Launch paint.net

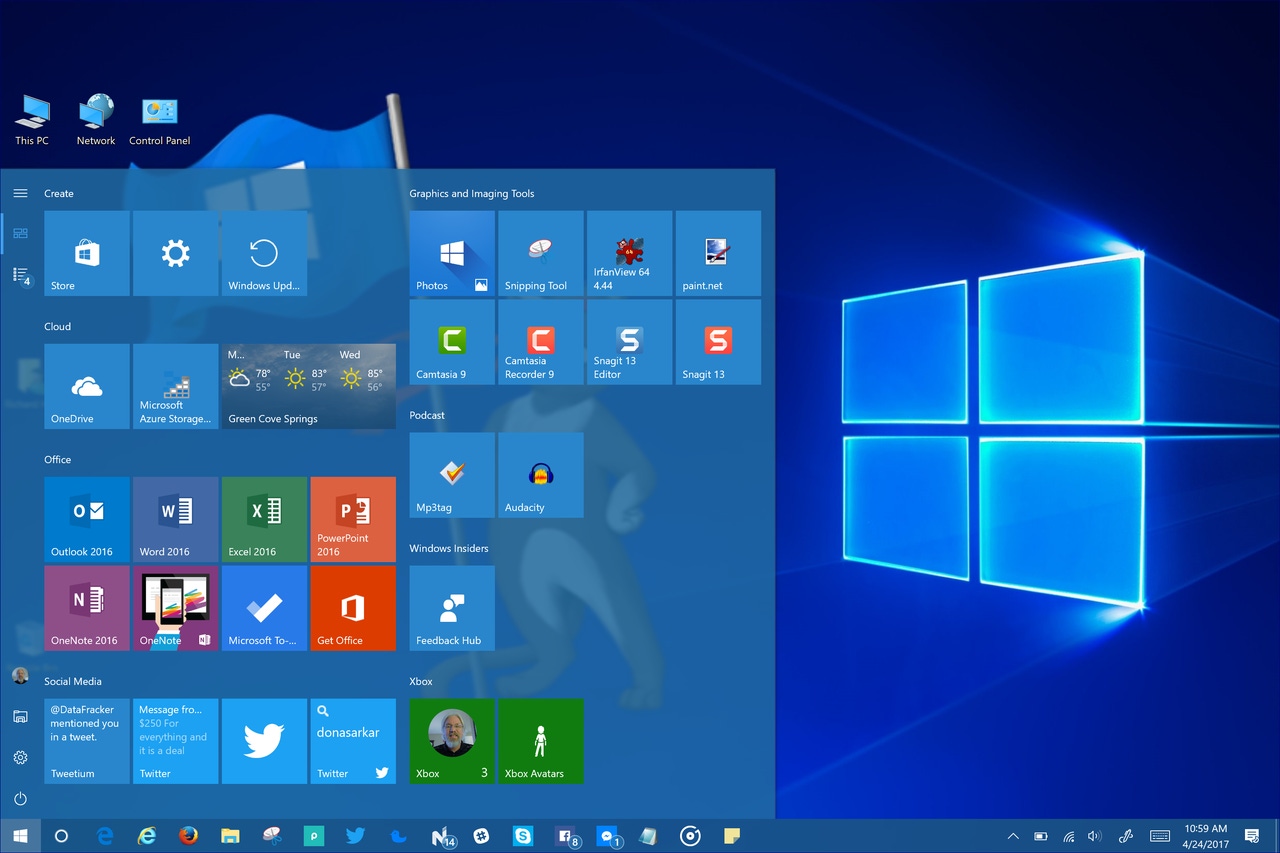718,250
